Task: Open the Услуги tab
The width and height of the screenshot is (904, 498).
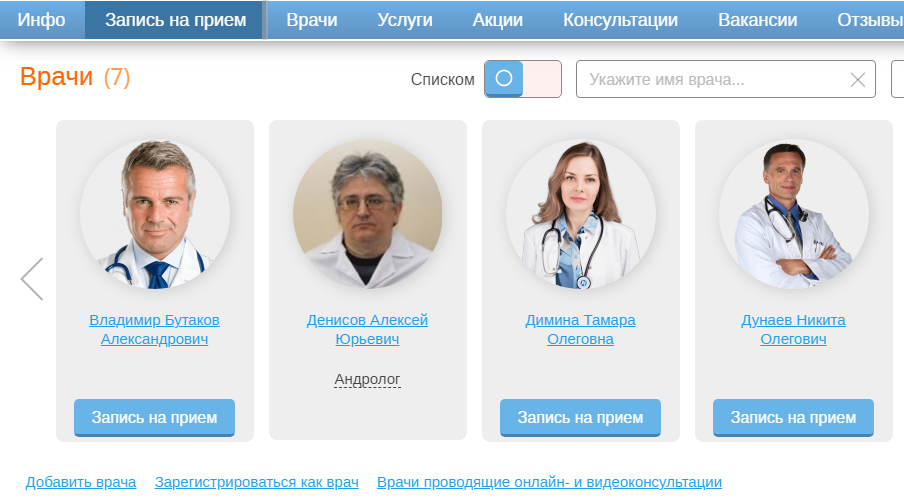Action: pyautogui.click(x=405, y=20)
